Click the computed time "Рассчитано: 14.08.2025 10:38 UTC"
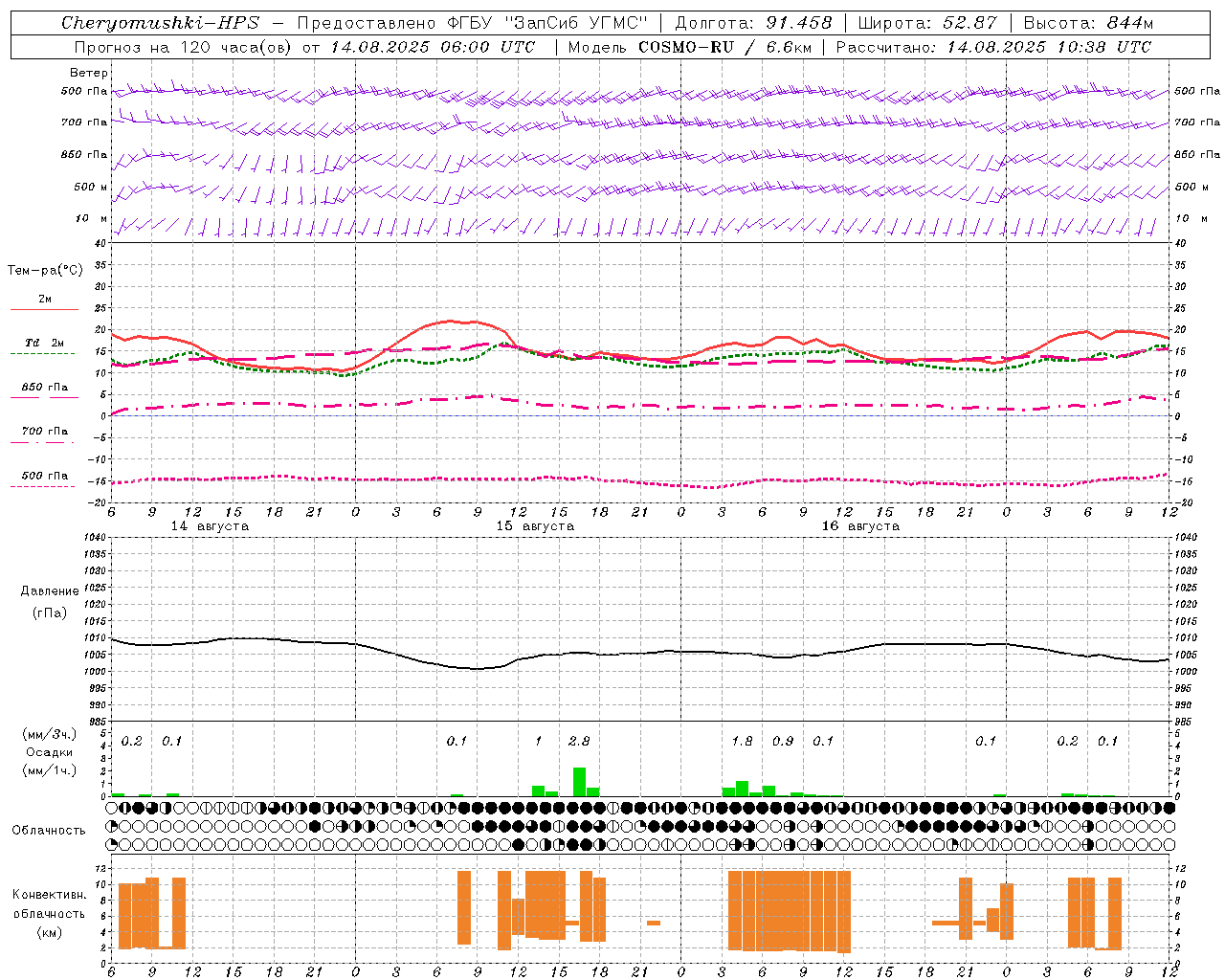The image size is (1225, 980). coord(993,47)
